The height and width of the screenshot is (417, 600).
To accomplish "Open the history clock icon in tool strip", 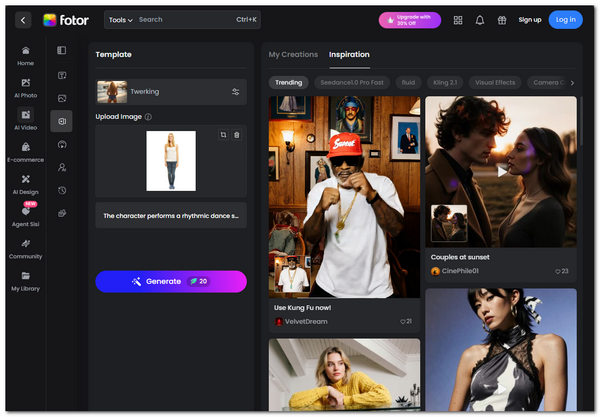I will tap(62, 190).
